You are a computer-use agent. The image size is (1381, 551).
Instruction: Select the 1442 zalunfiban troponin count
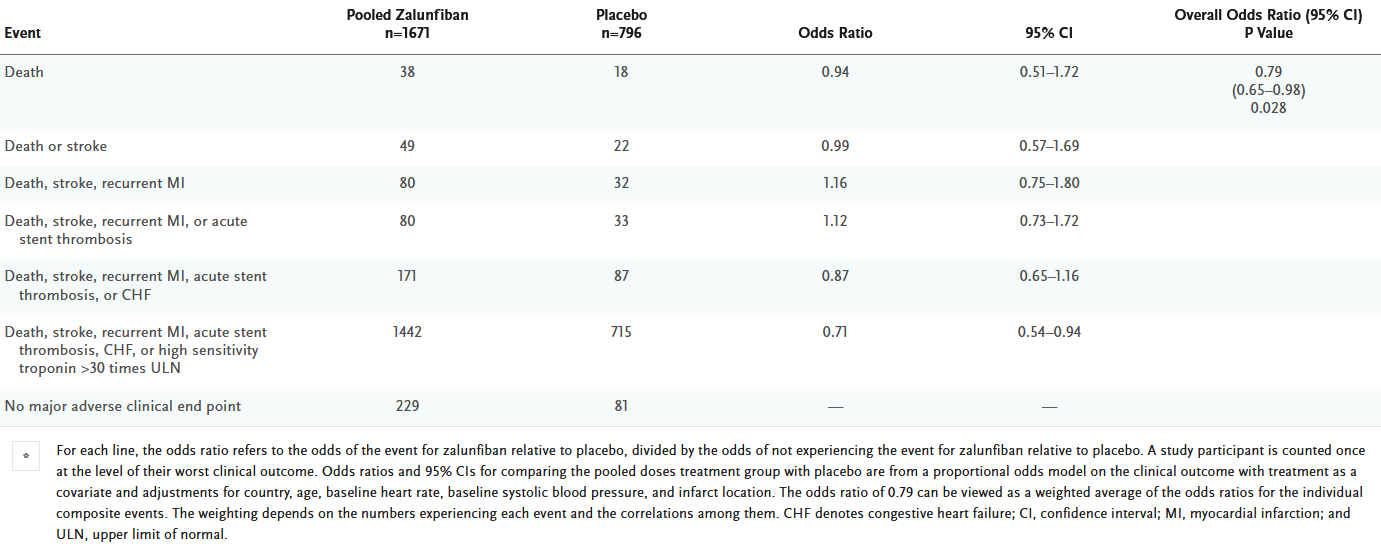tap(405, 332)
